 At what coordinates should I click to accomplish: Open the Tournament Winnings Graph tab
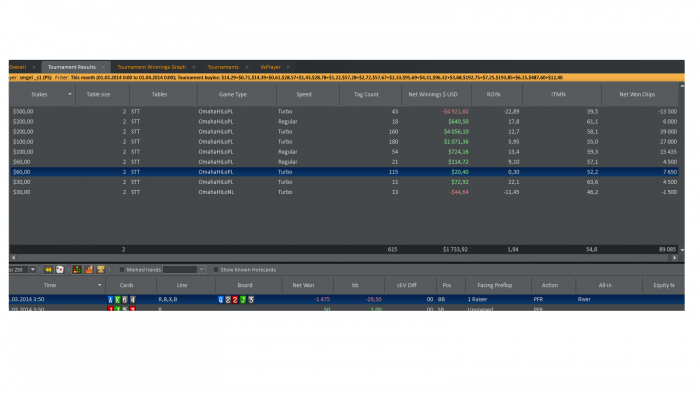point(152,67)
